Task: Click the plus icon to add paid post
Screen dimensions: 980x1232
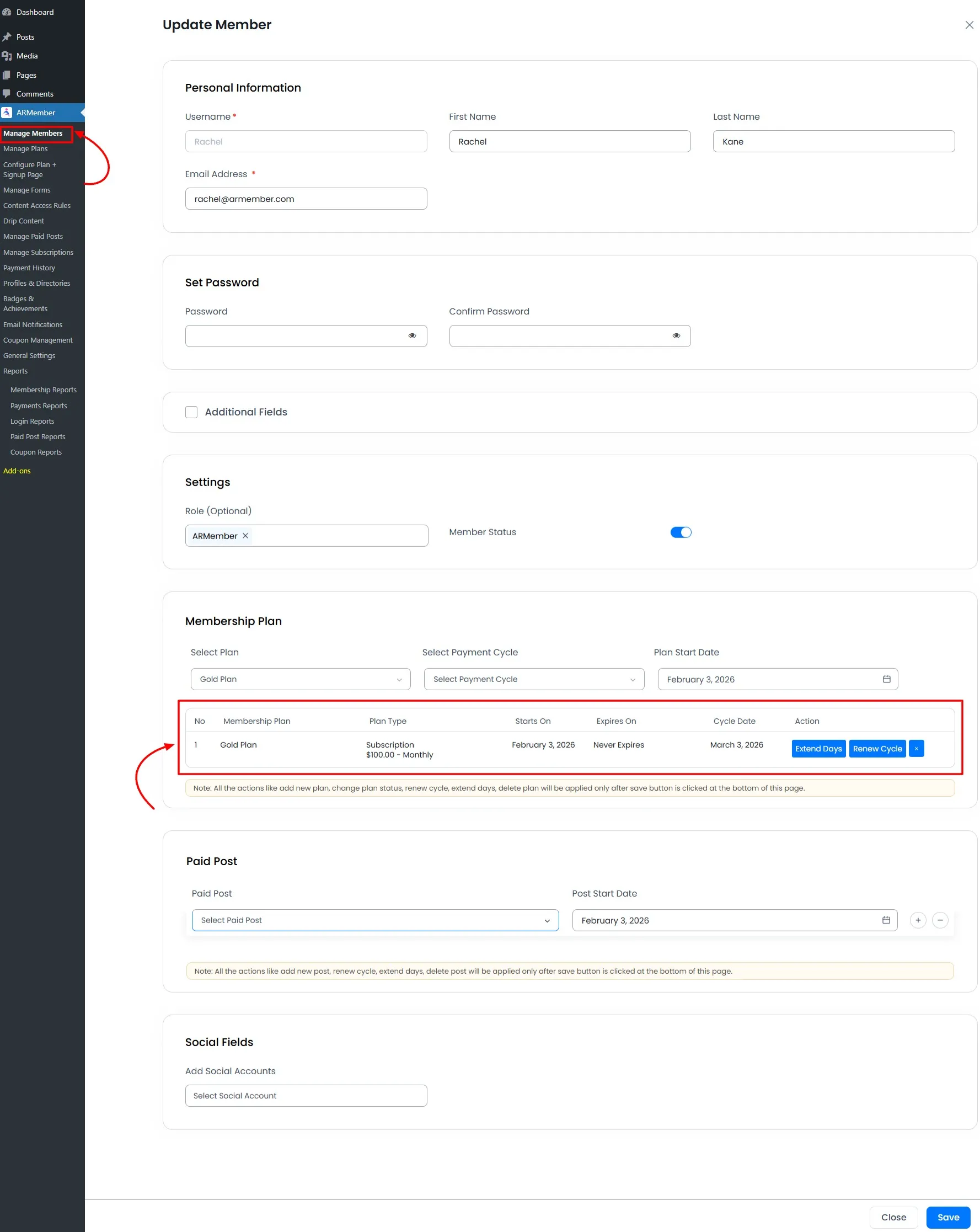Action: tap(917, 920)
